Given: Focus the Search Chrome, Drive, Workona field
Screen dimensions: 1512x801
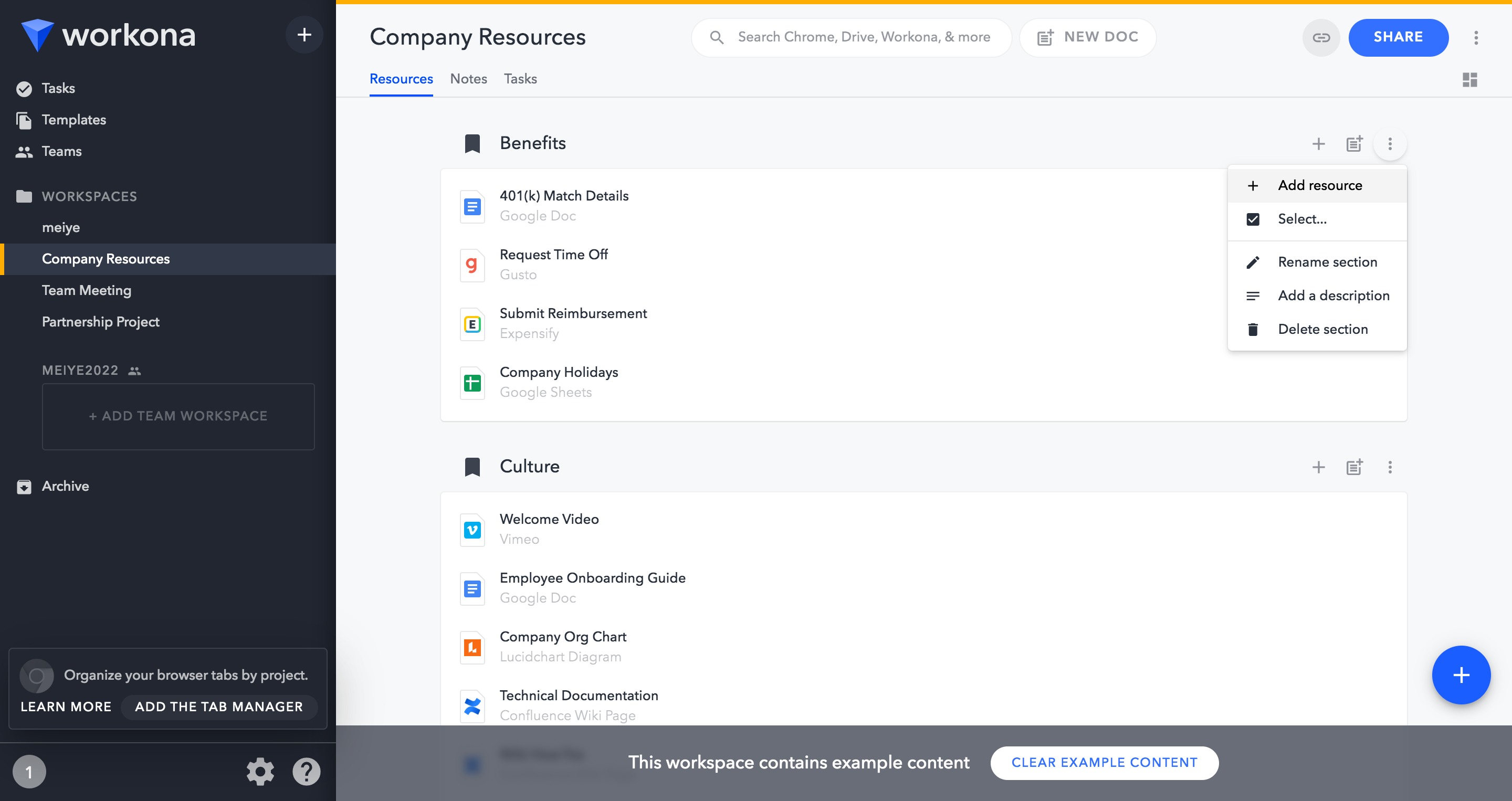Looking at the screenshot, I should [x=851, y=38].
